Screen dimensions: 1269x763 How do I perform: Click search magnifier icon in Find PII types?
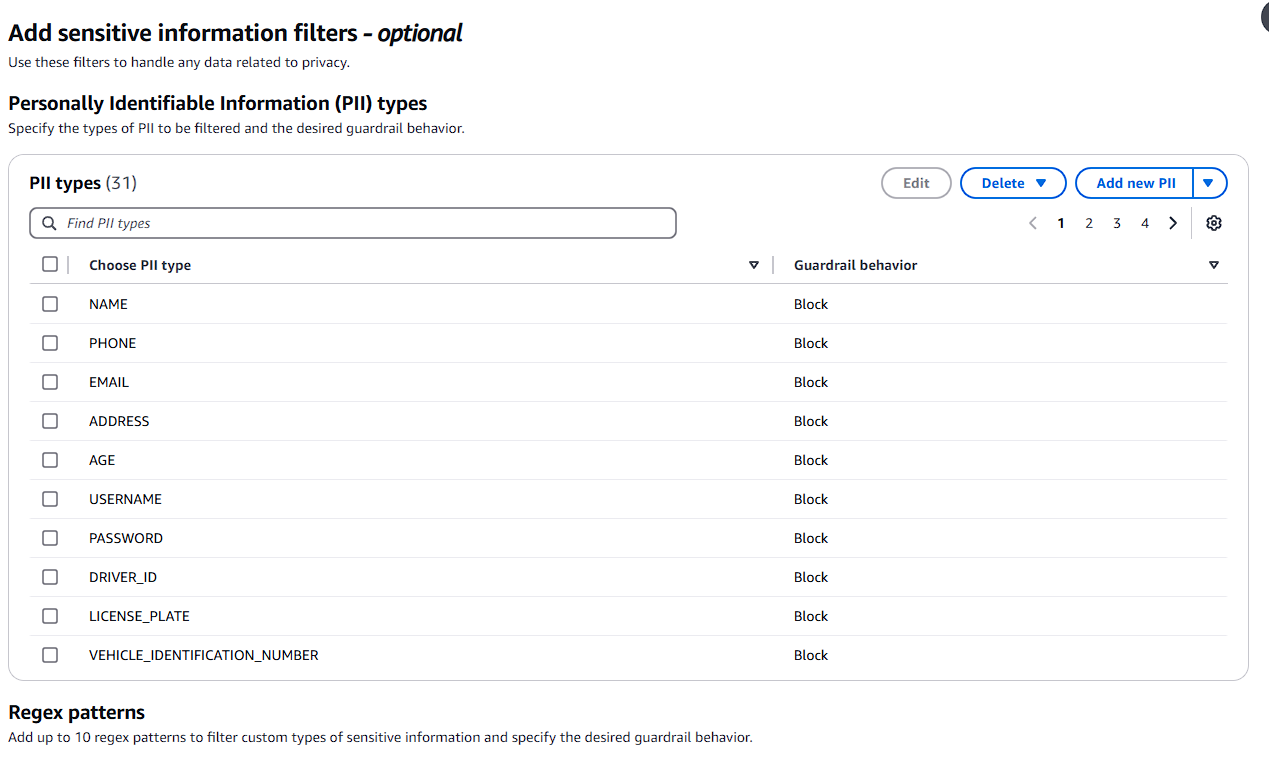click(x=50, y=223)
